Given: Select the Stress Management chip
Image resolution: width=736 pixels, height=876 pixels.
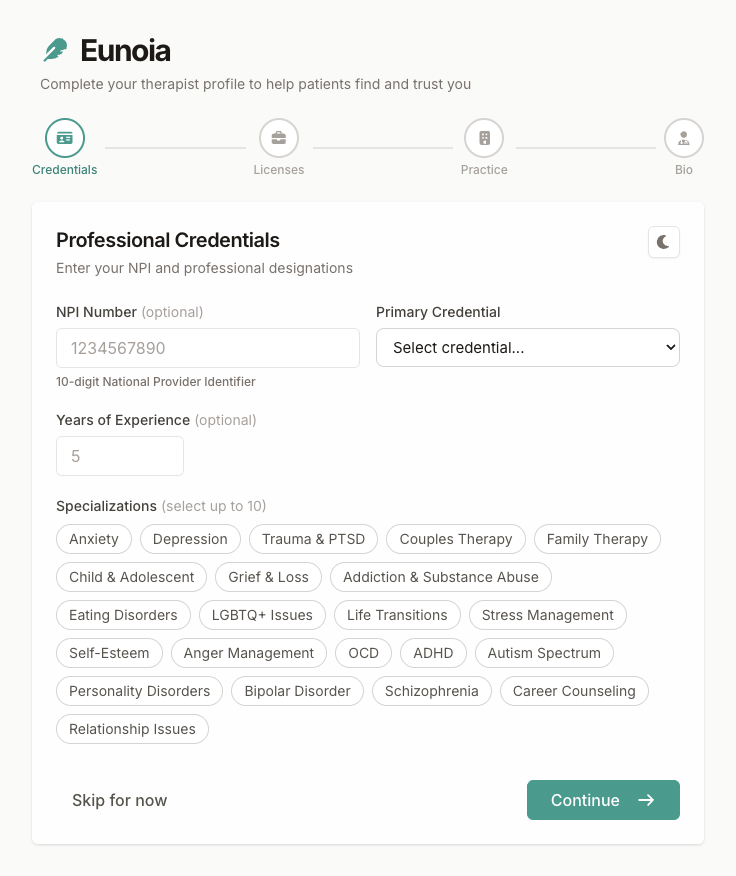Looking at the screenshot, I should [548, 615].
